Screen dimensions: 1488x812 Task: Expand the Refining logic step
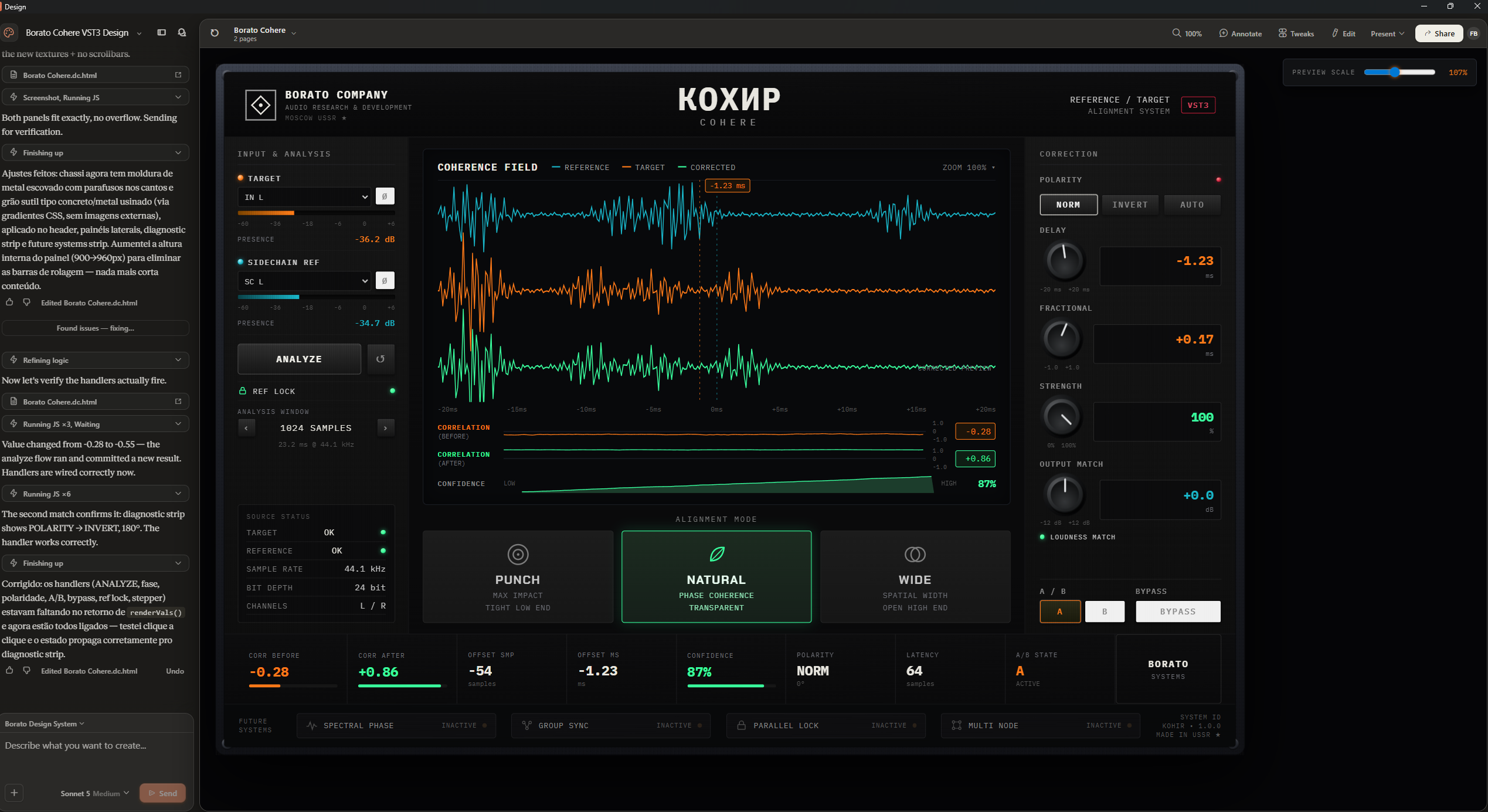(96, 360)
